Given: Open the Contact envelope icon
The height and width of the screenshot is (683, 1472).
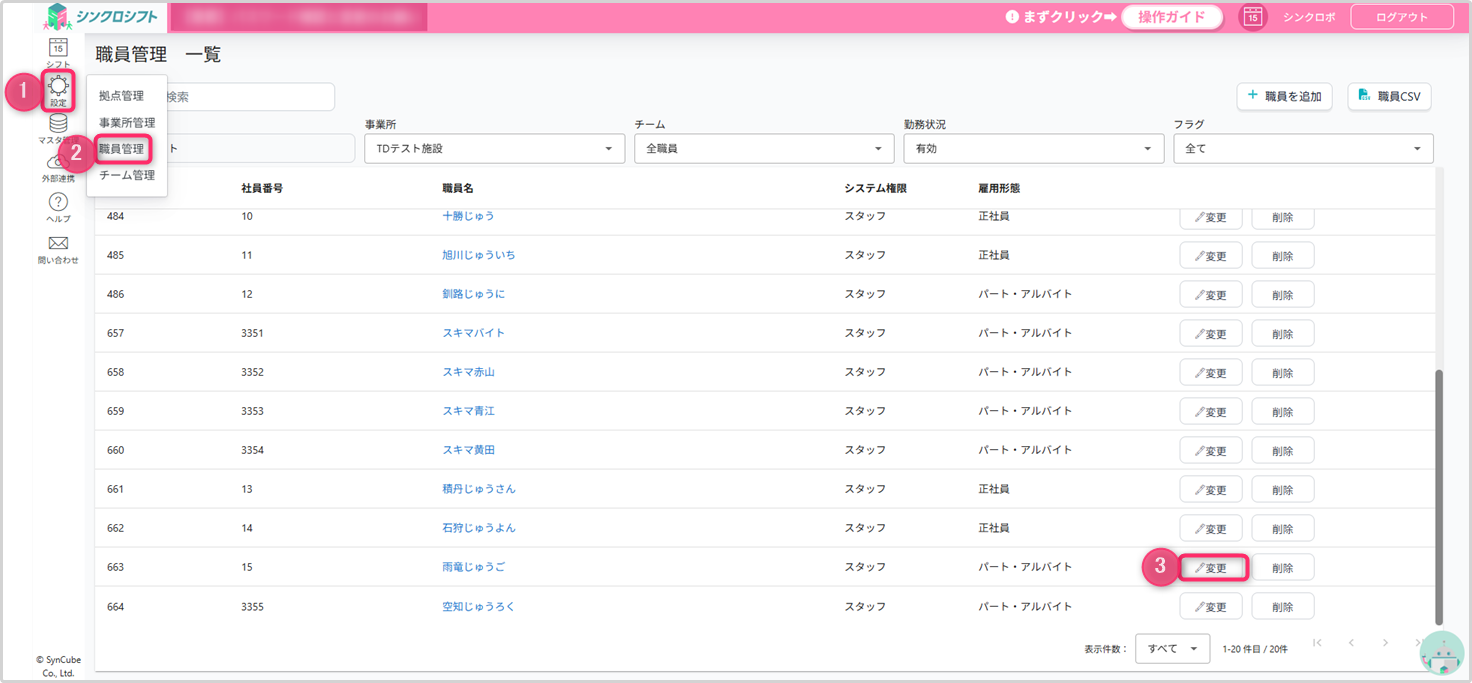Looking at the screenshot, I should tap(58, 243).
